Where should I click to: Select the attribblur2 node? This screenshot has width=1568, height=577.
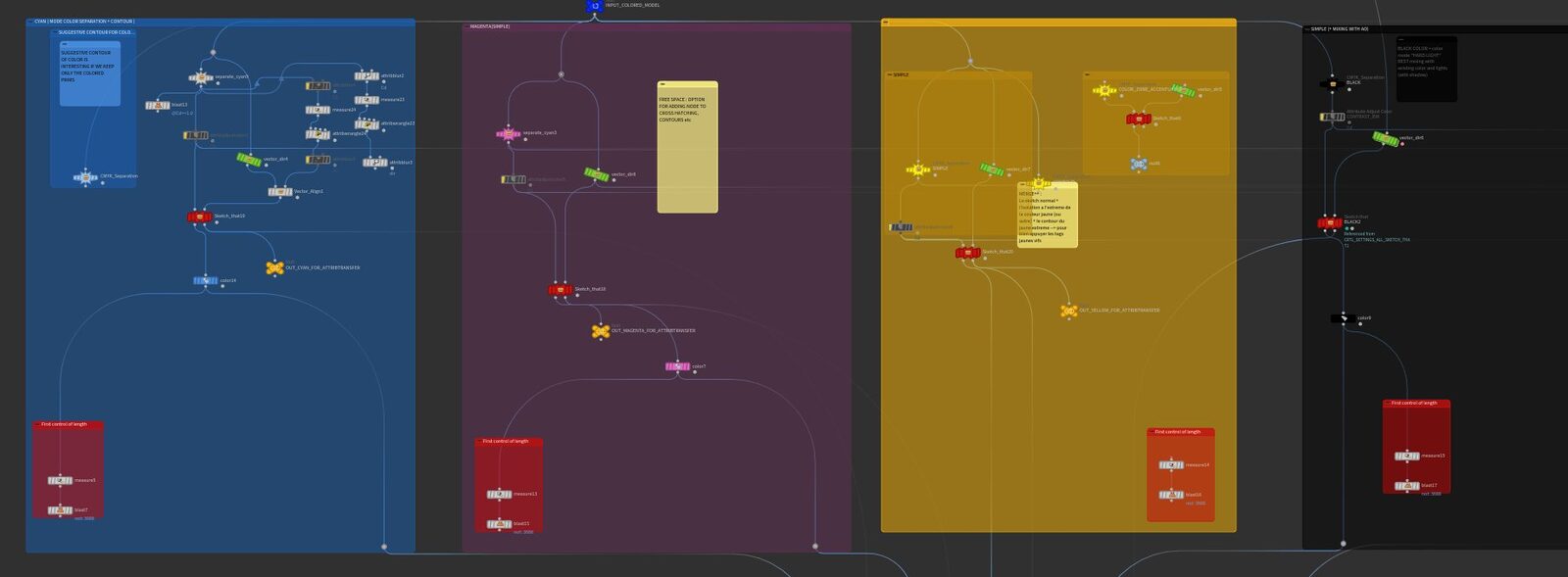367,75
